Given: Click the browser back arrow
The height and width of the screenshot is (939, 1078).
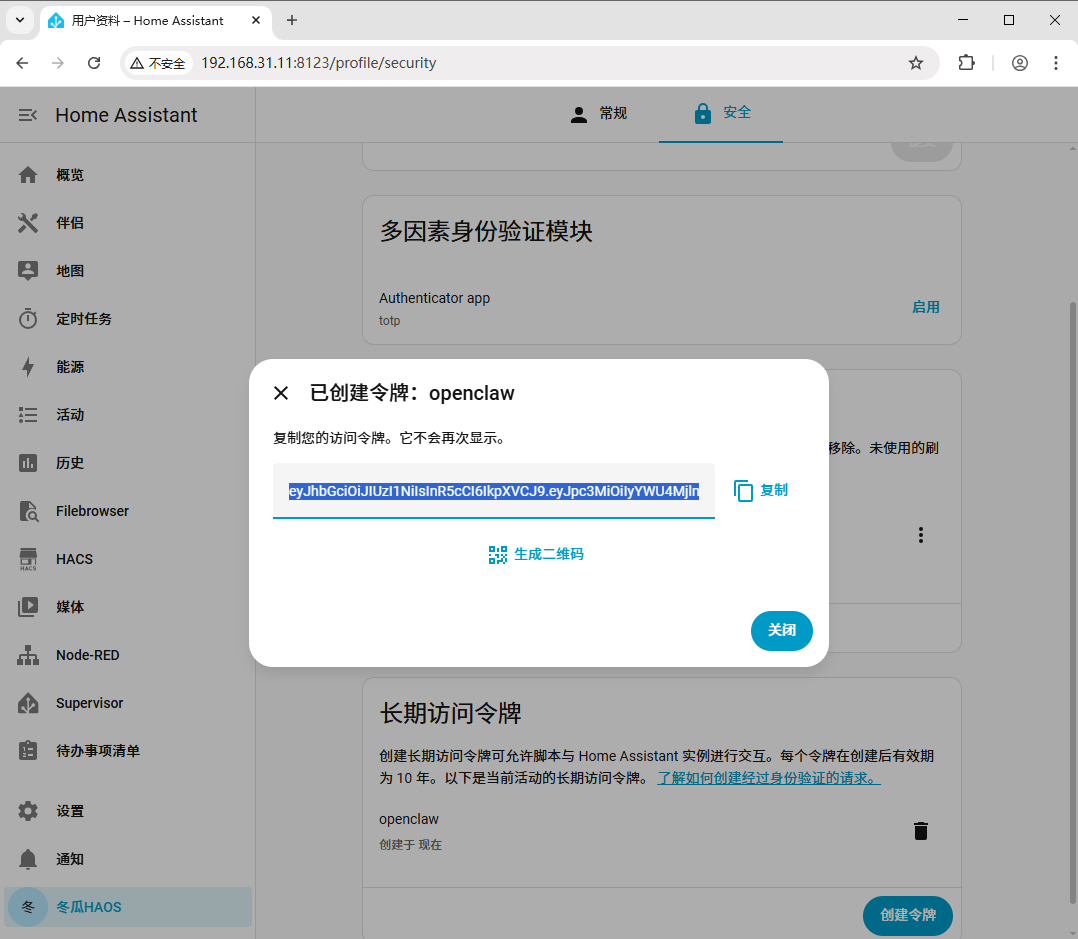Looking at the screenshot, I should (22, 63).
